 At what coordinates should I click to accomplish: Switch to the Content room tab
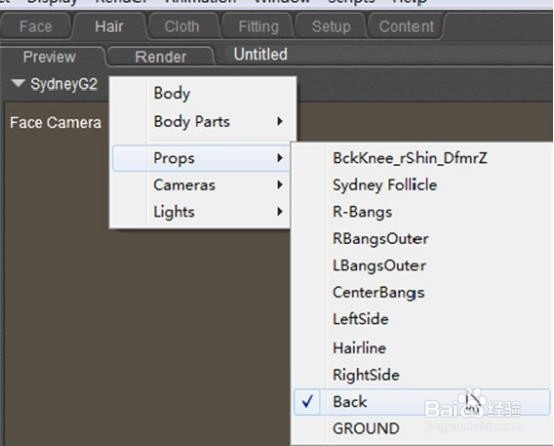coord(406,27)
